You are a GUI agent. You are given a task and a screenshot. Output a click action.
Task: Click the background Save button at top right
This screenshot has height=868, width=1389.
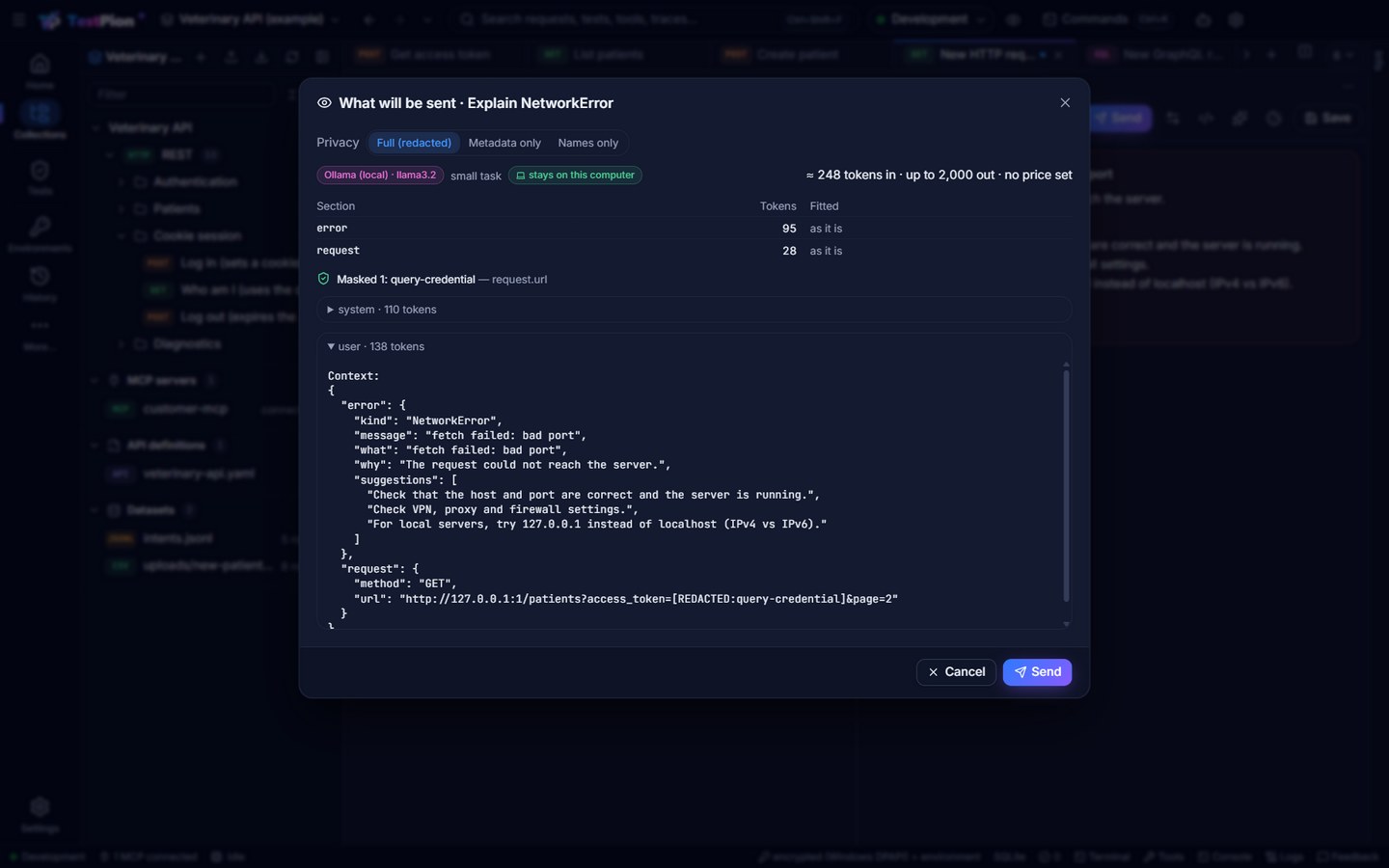coord(1327,118)
